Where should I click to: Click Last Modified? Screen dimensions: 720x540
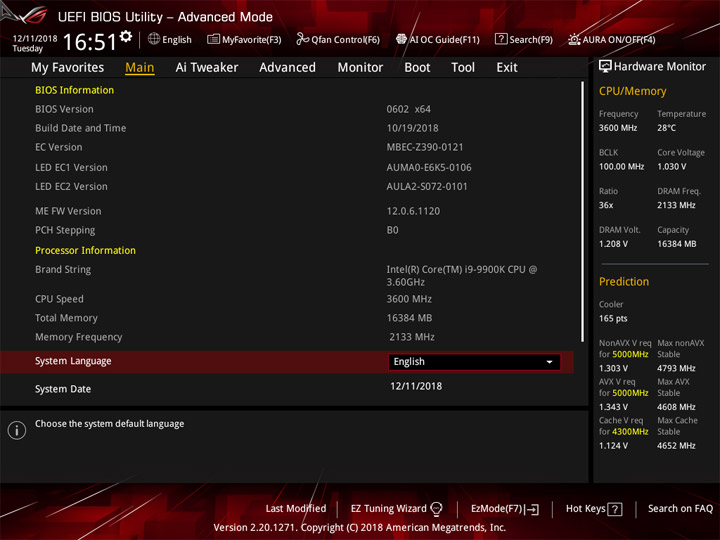296,509
